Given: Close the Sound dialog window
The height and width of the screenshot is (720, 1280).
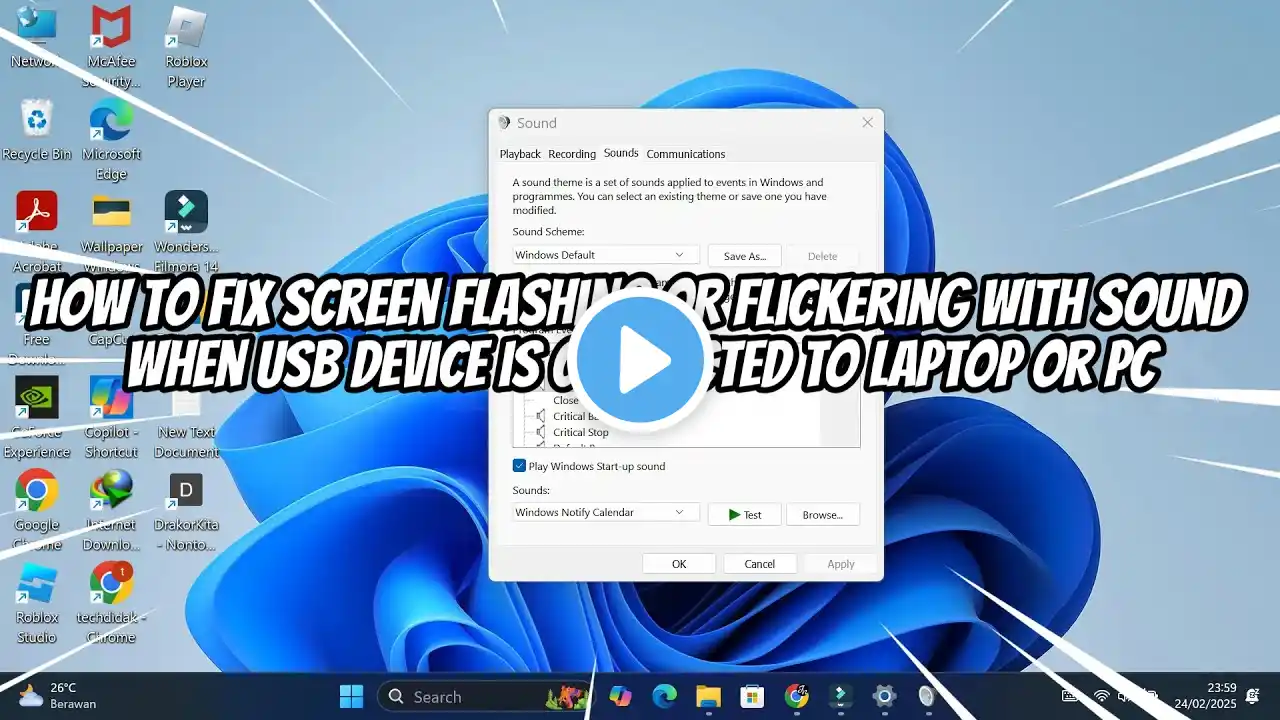Looking at the screenshot, I should pyautogui.click(x=867, y=123).
